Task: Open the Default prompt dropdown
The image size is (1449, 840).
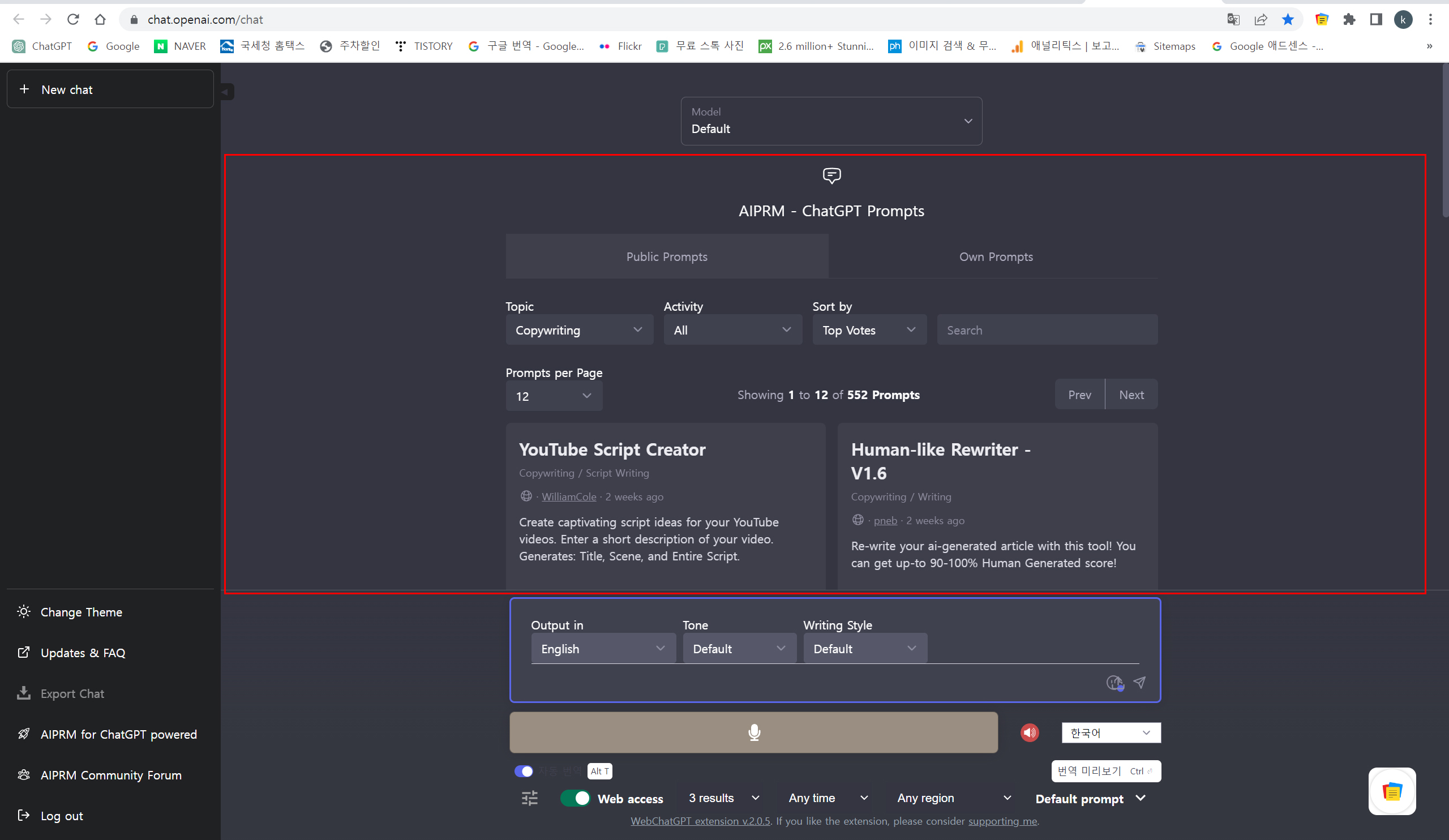Action: pos(1091,799)
